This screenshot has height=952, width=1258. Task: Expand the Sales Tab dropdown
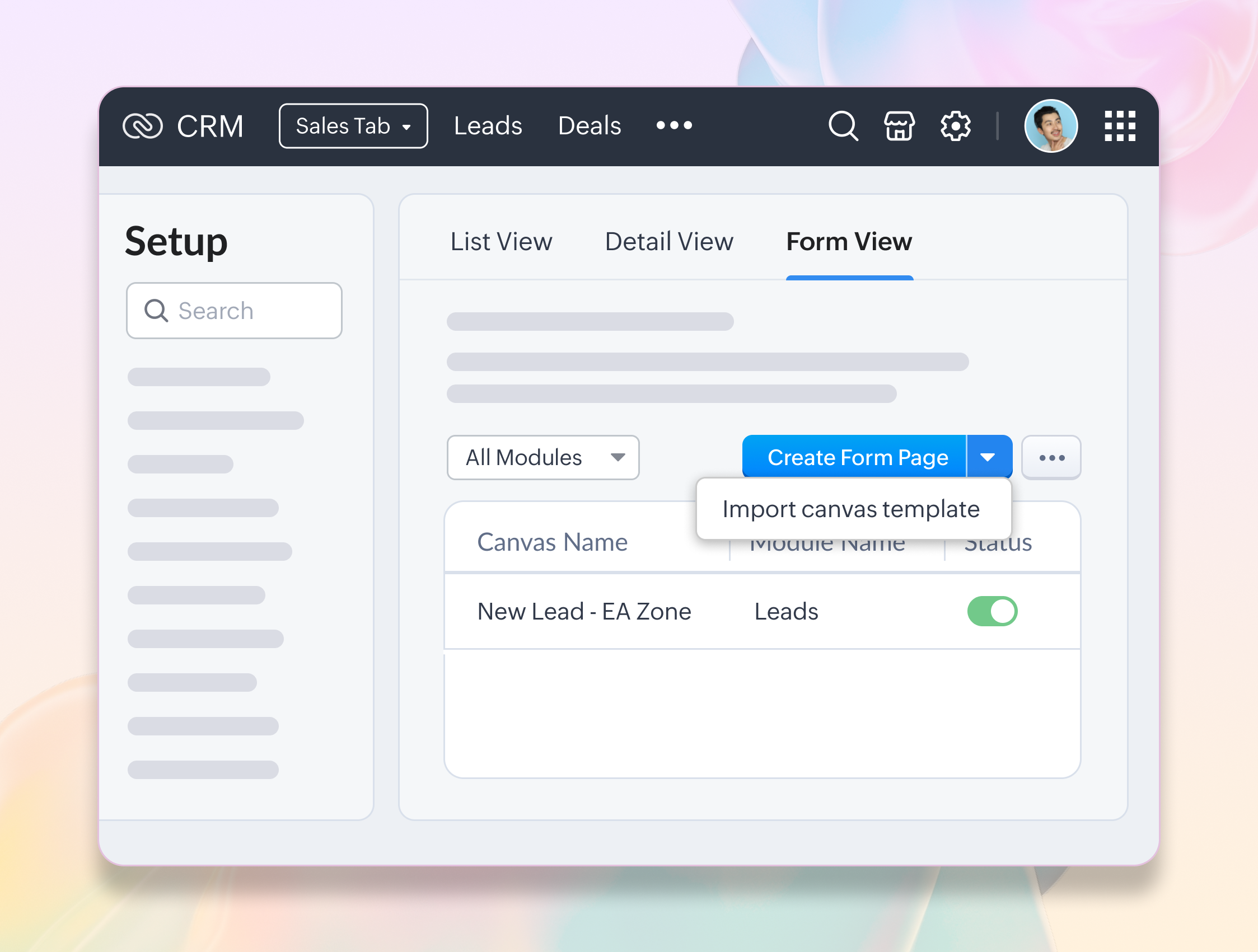point(353,125)
